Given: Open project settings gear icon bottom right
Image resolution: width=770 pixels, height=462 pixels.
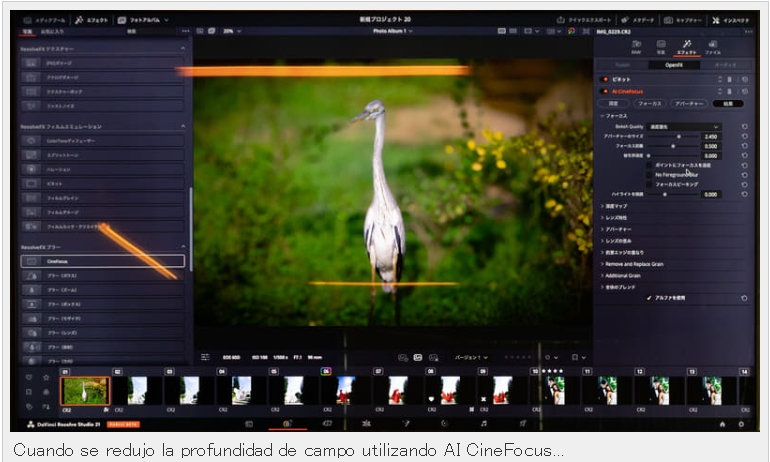Looking at the screenshot, I should (741, 424).
